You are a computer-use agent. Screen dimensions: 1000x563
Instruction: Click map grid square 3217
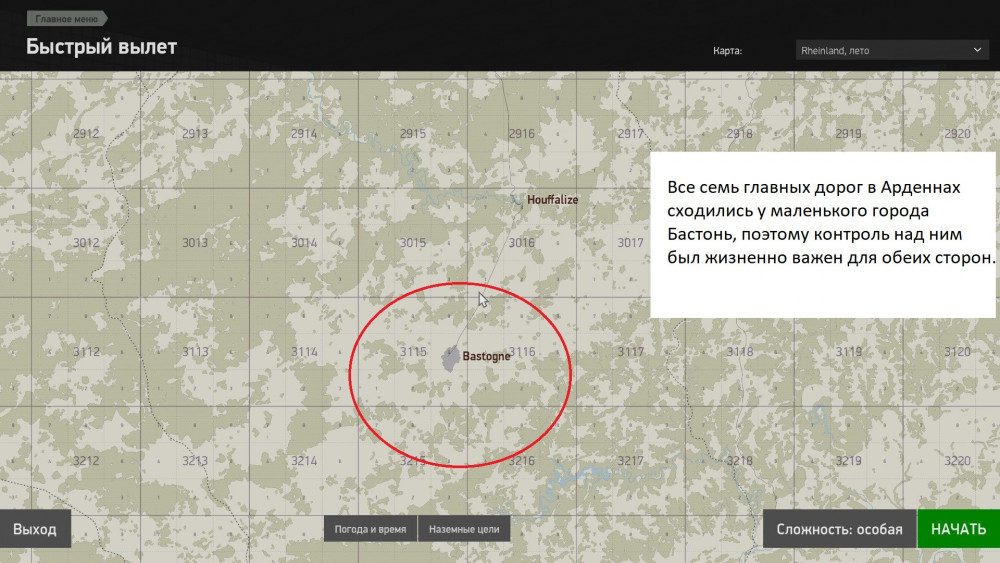(631, 460)
